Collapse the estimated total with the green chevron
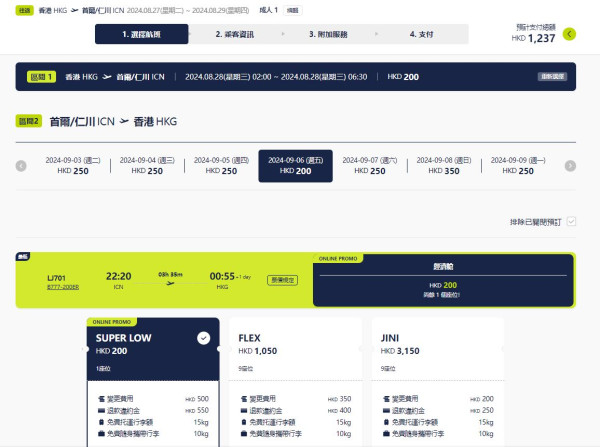Viewport: 600px width, 447px height. (569, 34)
